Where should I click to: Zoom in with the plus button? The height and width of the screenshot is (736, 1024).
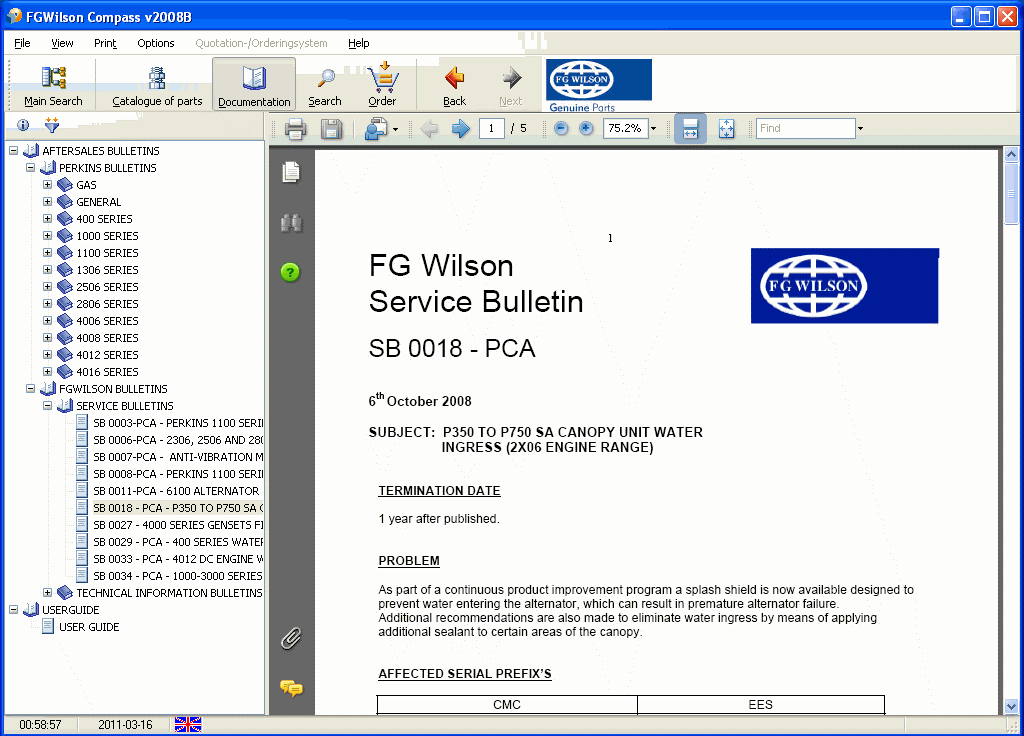pos(586,128)
